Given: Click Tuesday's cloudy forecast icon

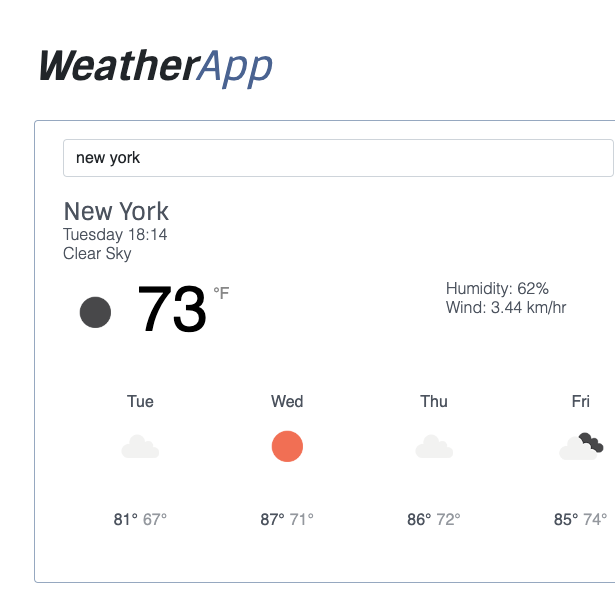Looking at the screenshot, I should pos(140,447).
